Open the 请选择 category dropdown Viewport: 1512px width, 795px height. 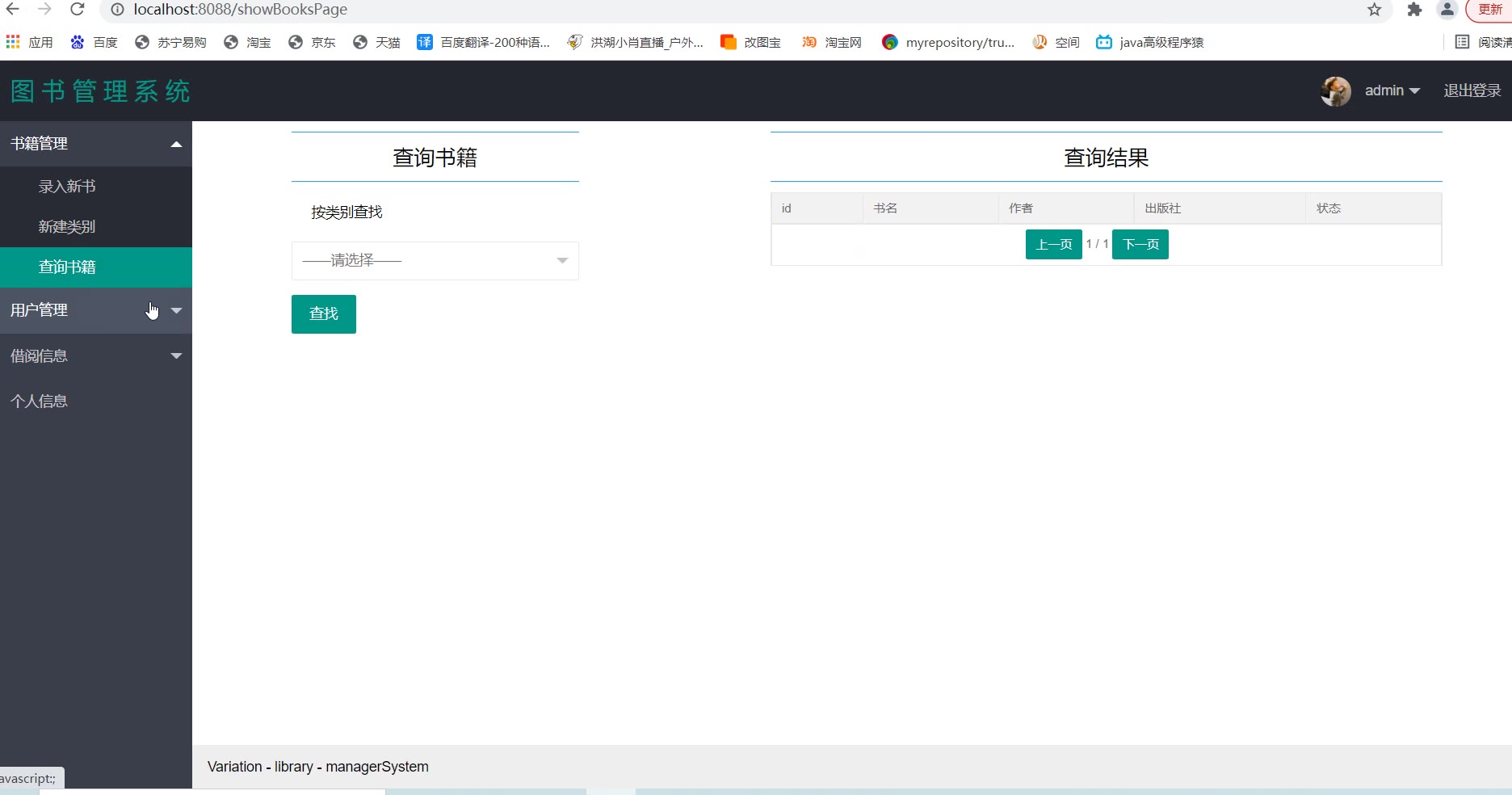(x=435, y=261)
